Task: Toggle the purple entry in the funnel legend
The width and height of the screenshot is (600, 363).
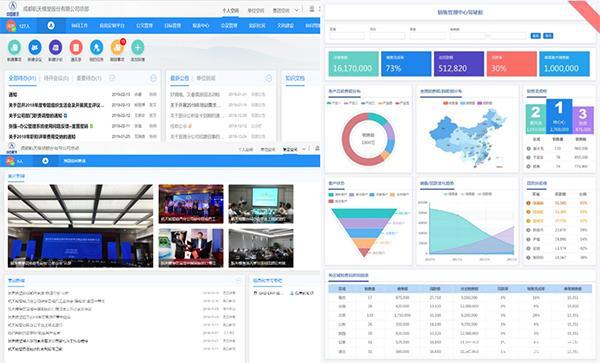Action: (x=358, y=195)
